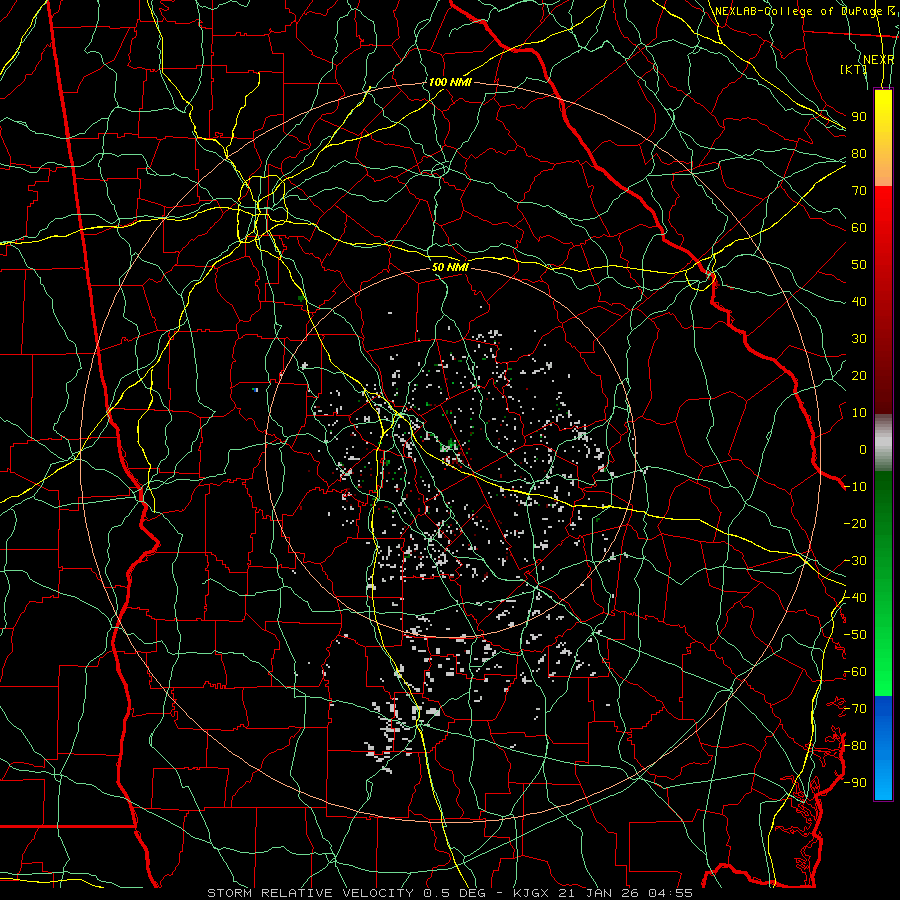This screenshot has height=900, width=900.
Task: Click the 30 value on the velocity scale
Action: pos(859,339)
